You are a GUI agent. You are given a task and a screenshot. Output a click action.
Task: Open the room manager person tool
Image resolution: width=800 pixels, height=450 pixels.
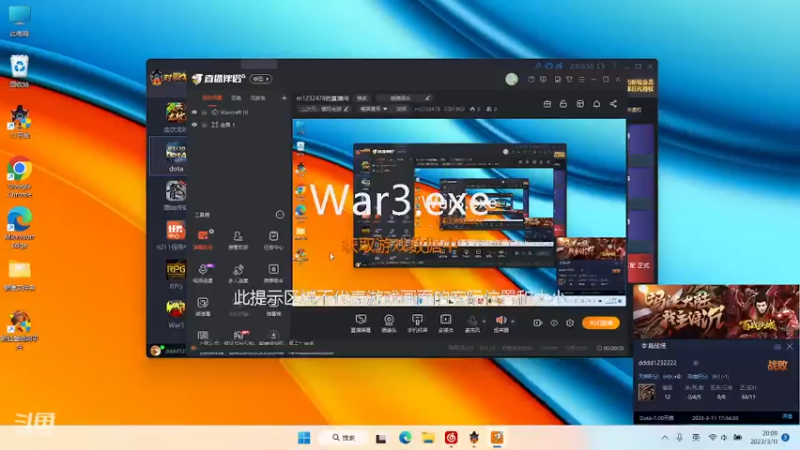click(x=238, y=239)
